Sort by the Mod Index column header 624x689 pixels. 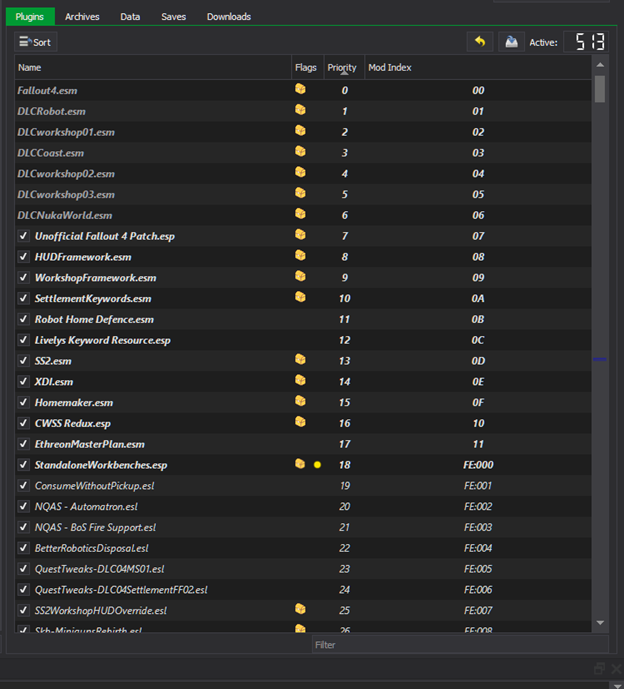point(478,67)
